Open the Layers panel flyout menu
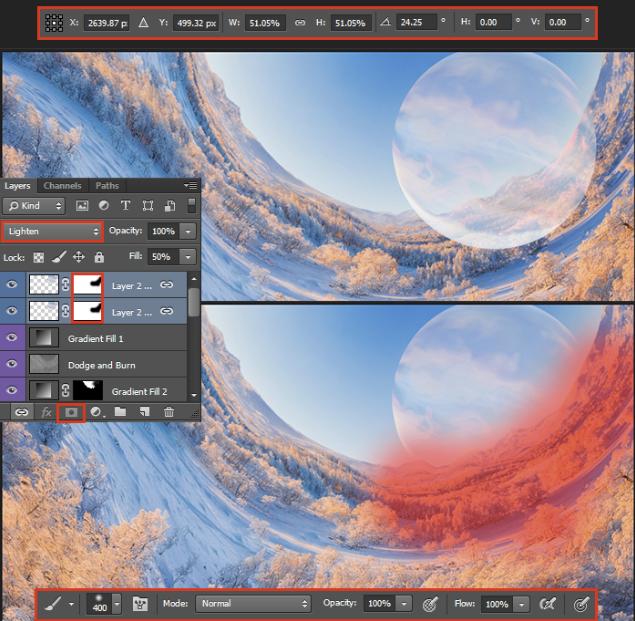 coord(190,186)
